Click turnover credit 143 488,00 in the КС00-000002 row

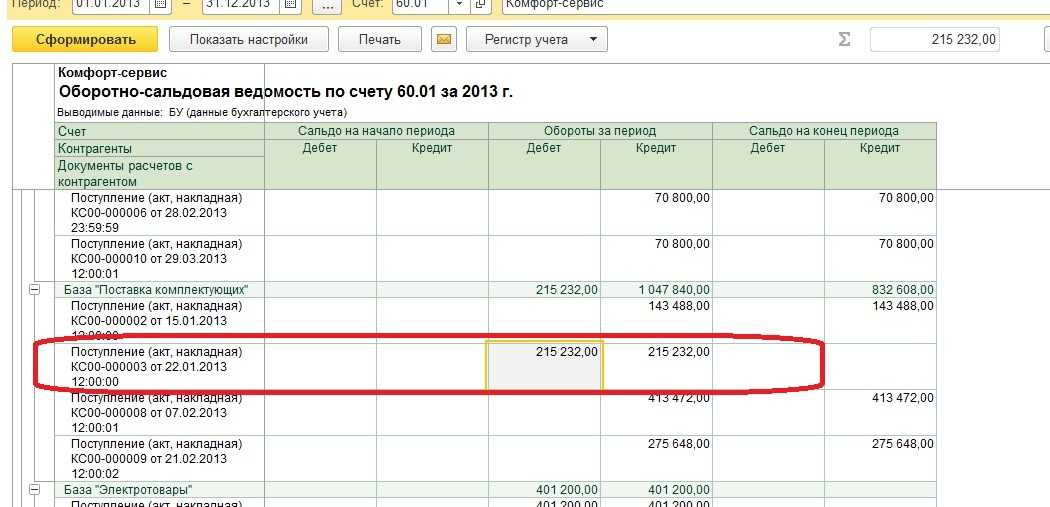pos(679,306)
